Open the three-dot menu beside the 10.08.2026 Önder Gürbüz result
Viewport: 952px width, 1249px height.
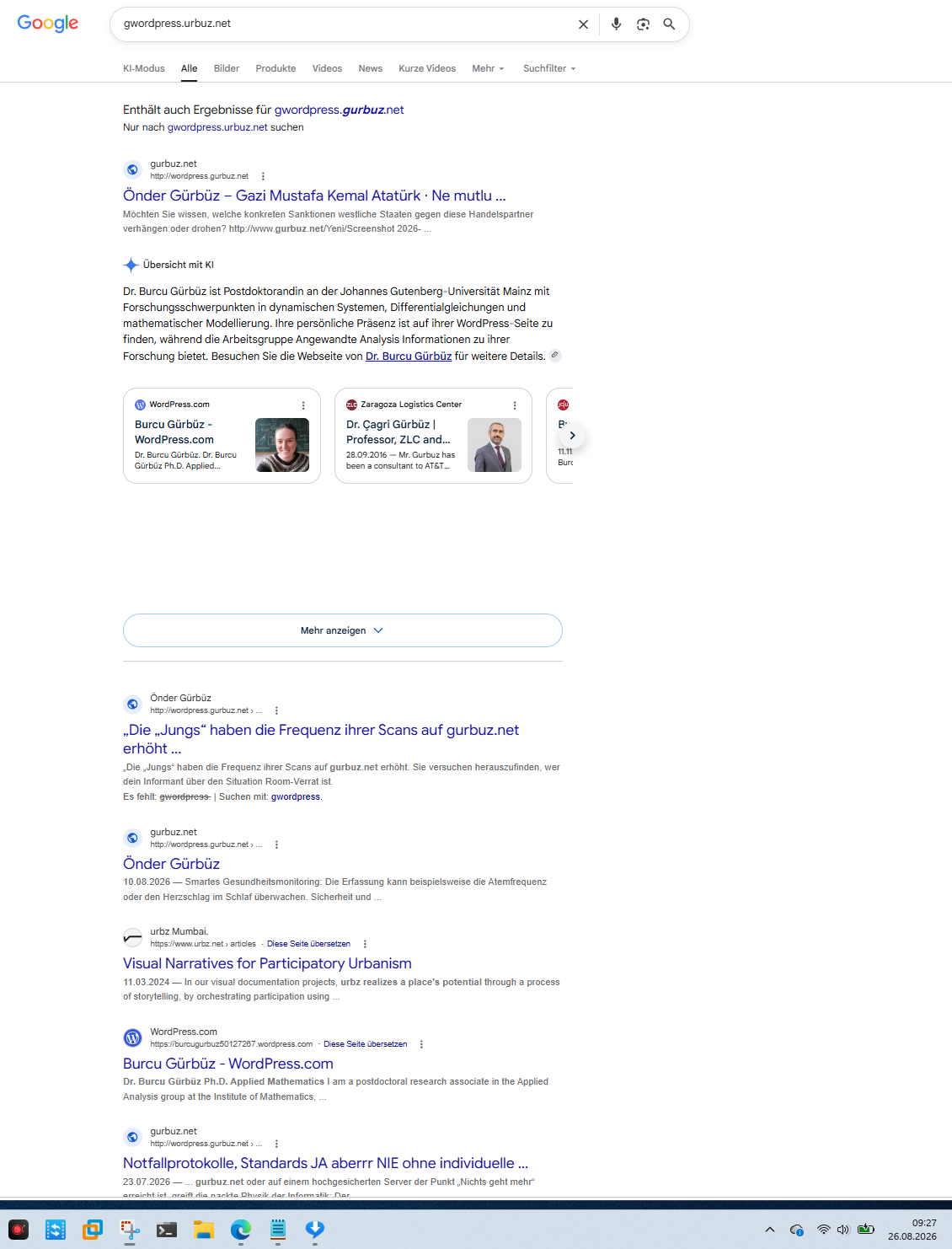coord(276,844)
